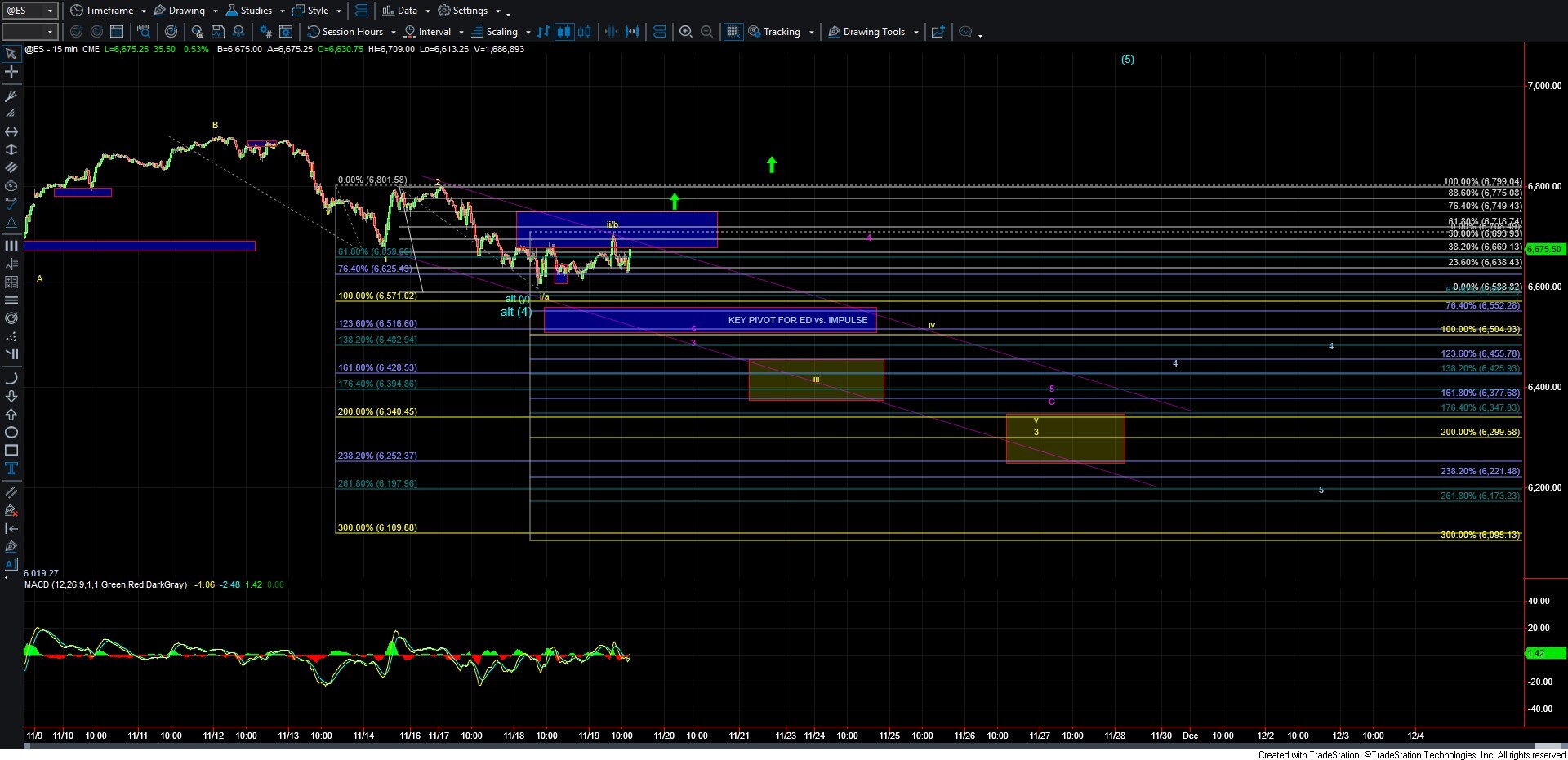Select the pointer arrow tool in sidebar

click(11, 54)
